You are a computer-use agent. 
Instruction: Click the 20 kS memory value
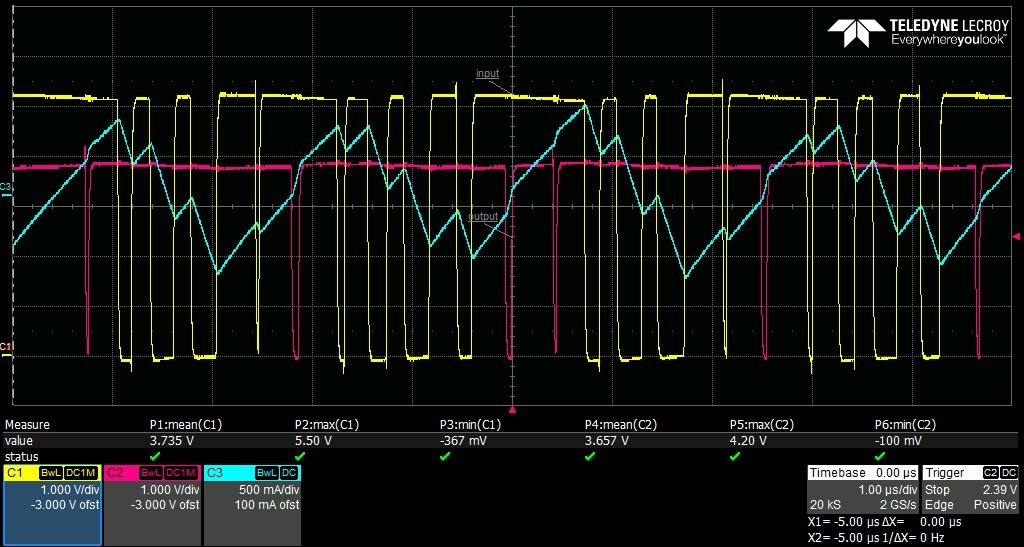click(x=825, y=505)
